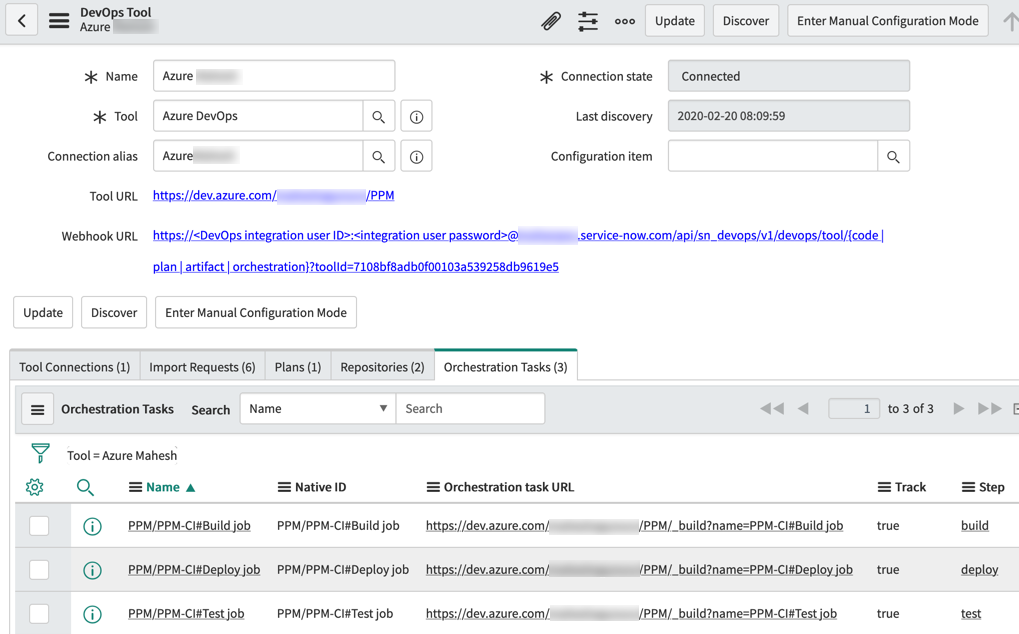Open the form context menu hamburger icon
Image resolution: width=1019 pixels, height=634 pixels.
tap(59, 21)
